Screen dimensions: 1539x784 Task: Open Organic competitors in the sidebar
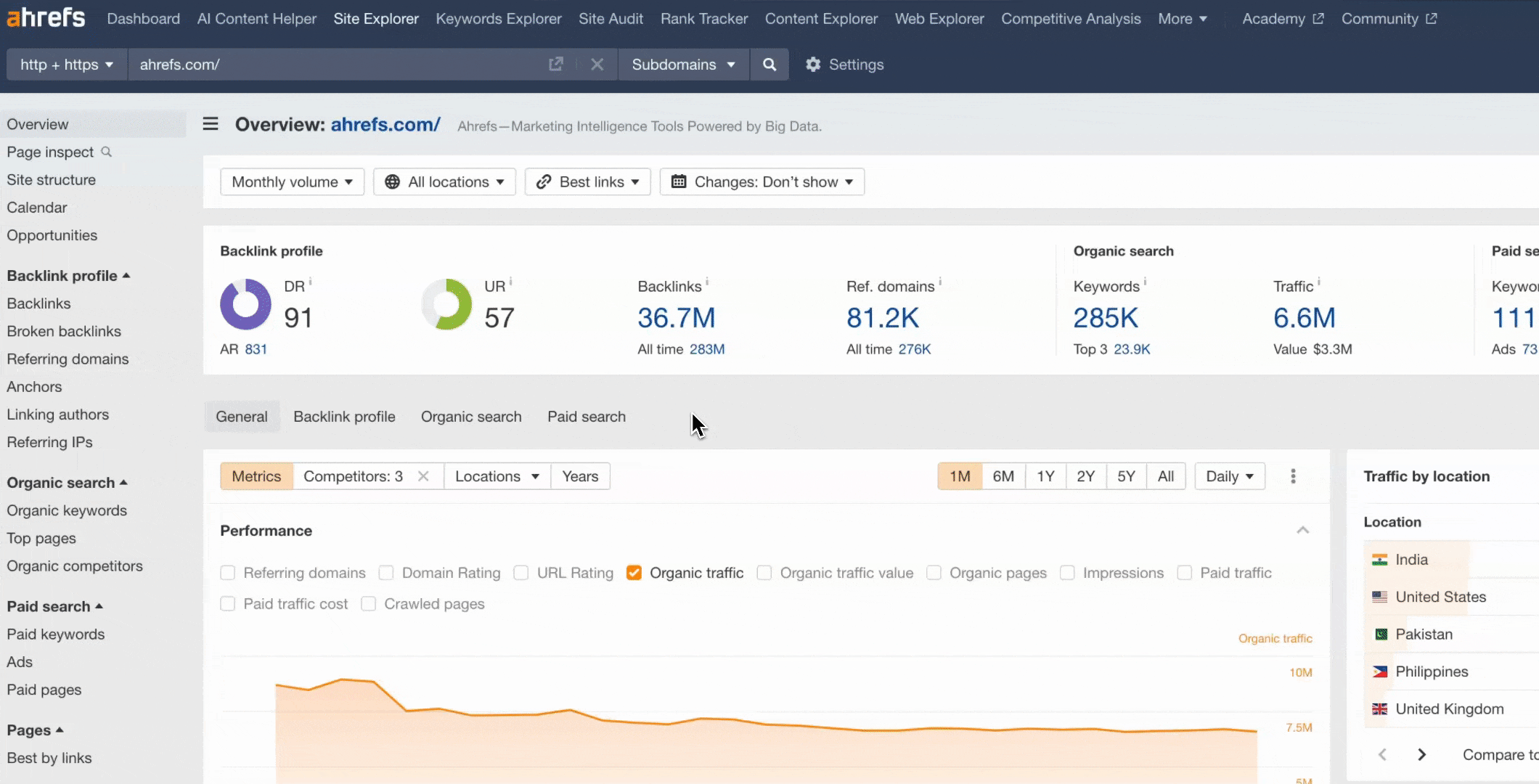[x=75, y=565]
